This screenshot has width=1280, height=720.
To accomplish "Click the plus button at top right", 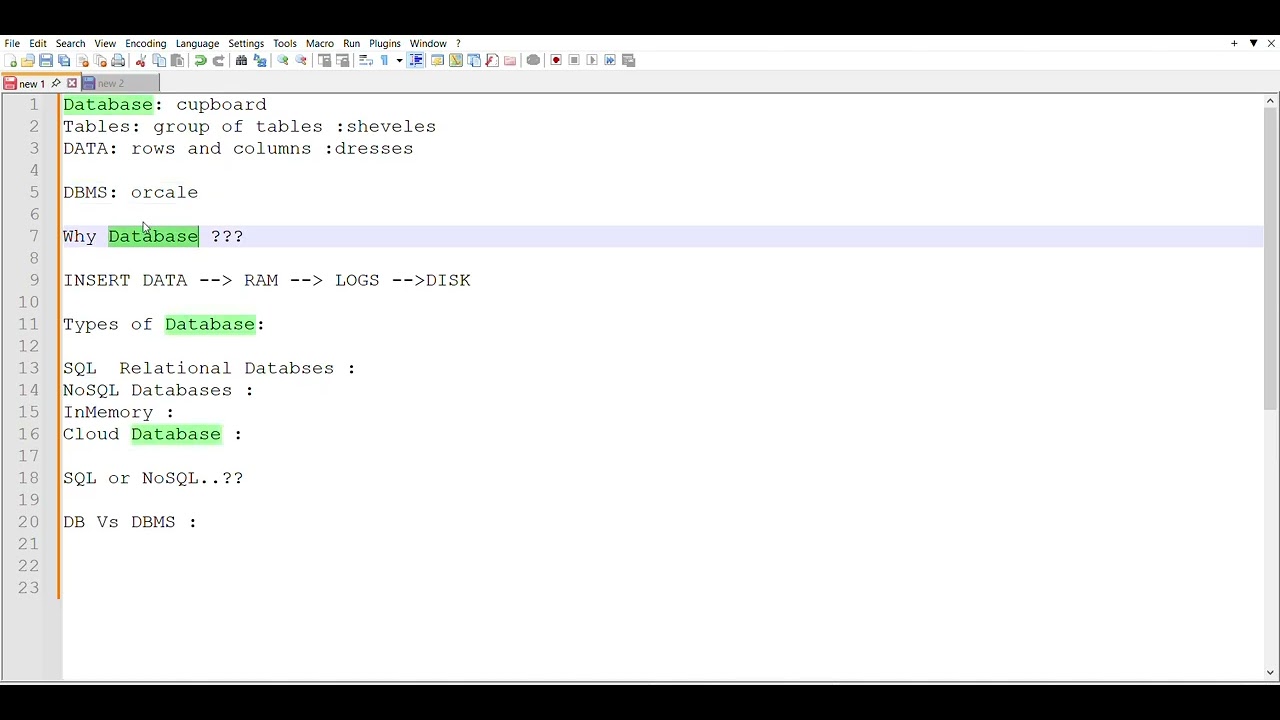I will coord(1234,44).
